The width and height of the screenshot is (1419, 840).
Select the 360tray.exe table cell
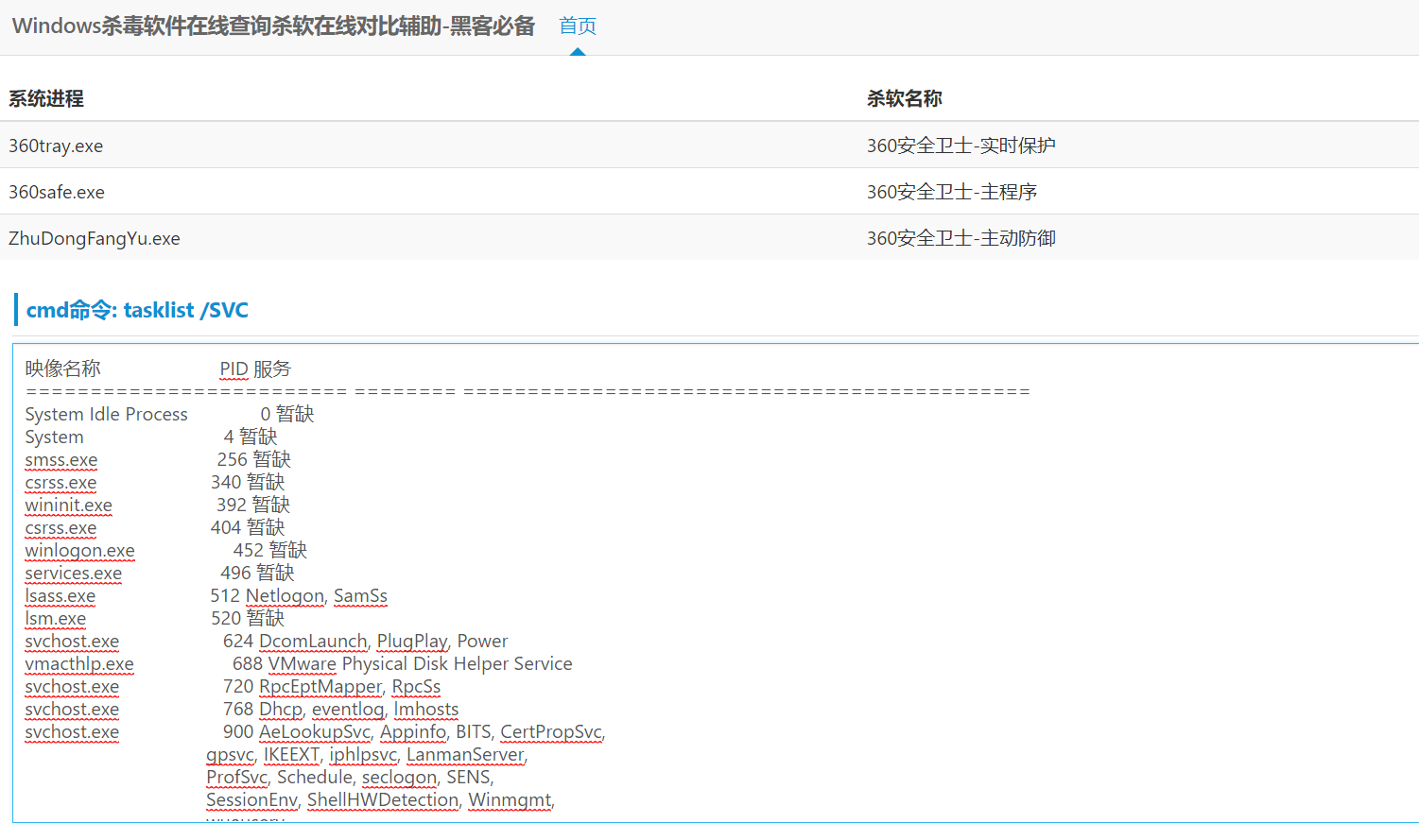tap(56, 146)
